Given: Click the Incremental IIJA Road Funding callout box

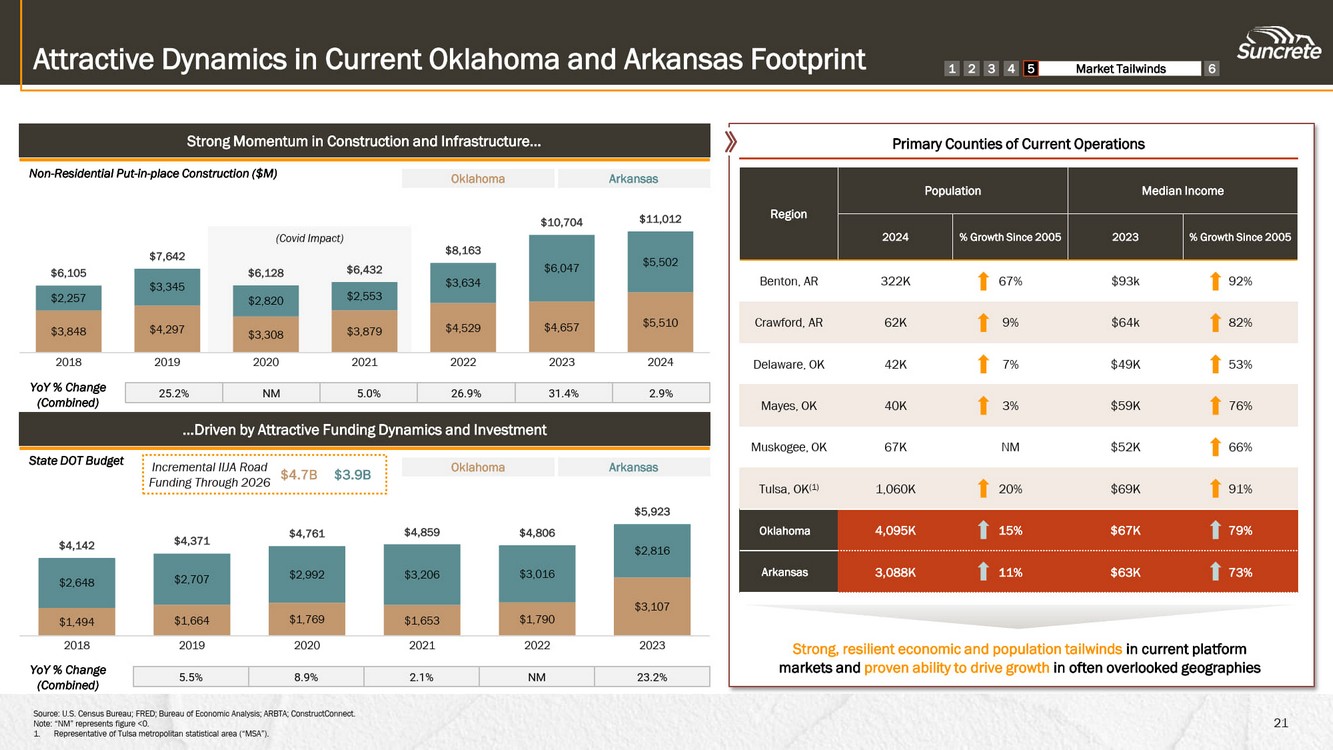Looking at the screenshot, I should [262, 475].
